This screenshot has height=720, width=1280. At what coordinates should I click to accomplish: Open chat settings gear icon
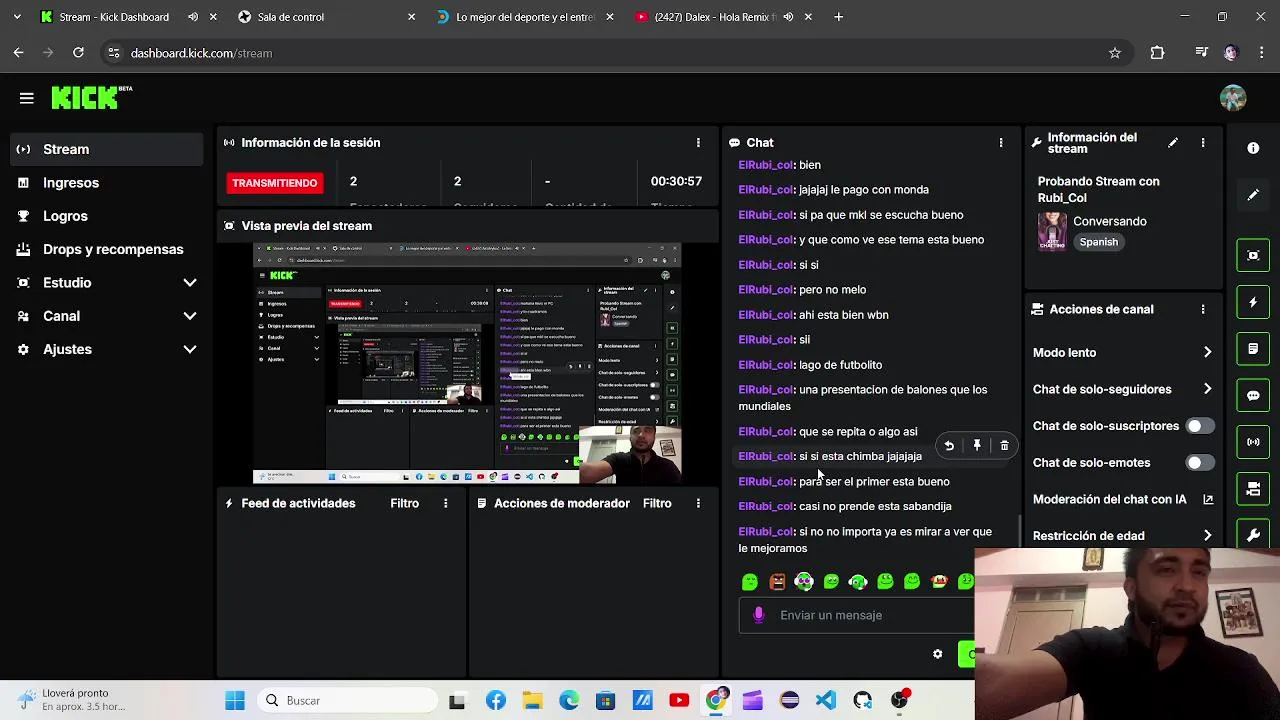[x=937, y=654]
